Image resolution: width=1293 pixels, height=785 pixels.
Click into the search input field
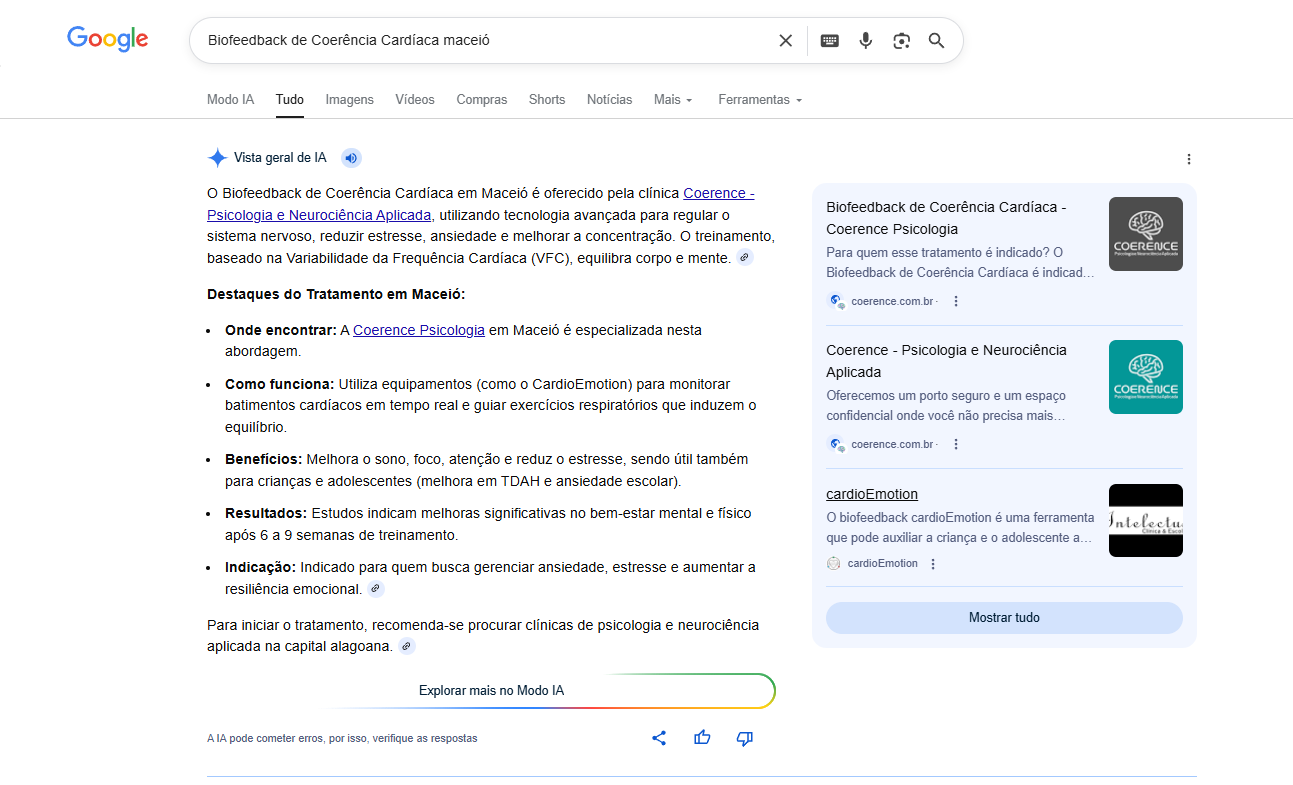(484, 40)
